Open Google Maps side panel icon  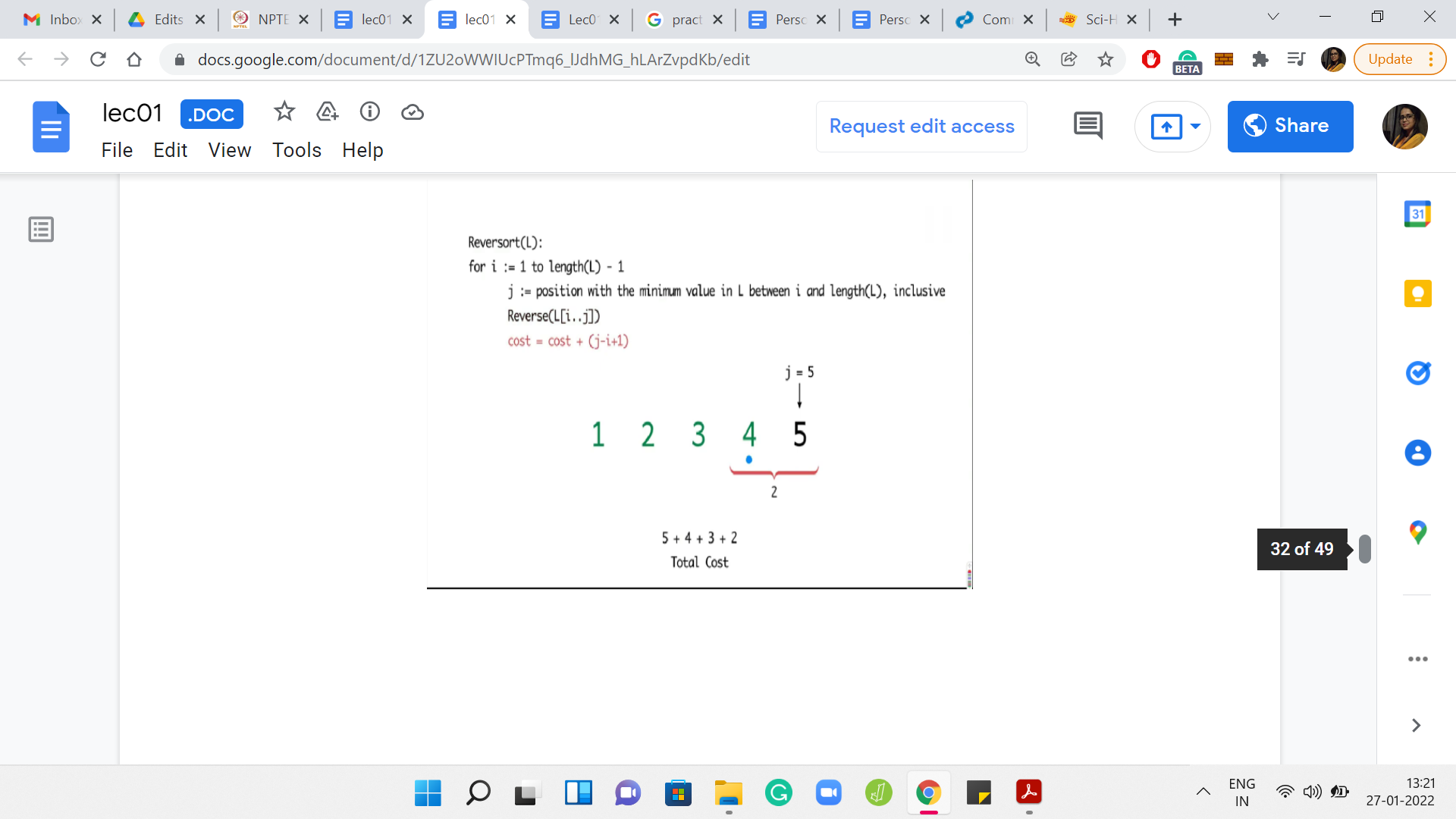(x=1417, y=532)
